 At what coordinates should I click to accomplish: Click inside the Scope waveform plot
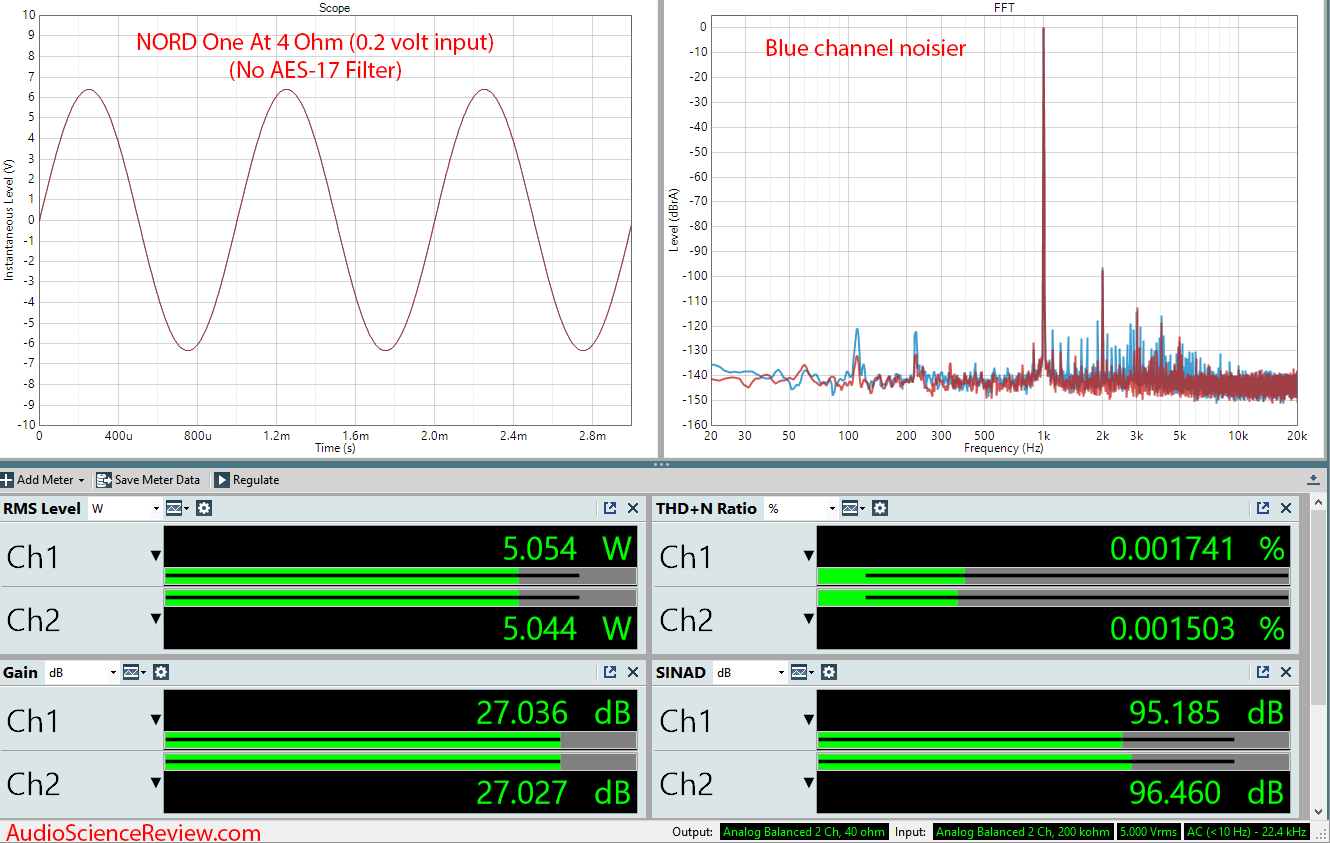(335, 220)
